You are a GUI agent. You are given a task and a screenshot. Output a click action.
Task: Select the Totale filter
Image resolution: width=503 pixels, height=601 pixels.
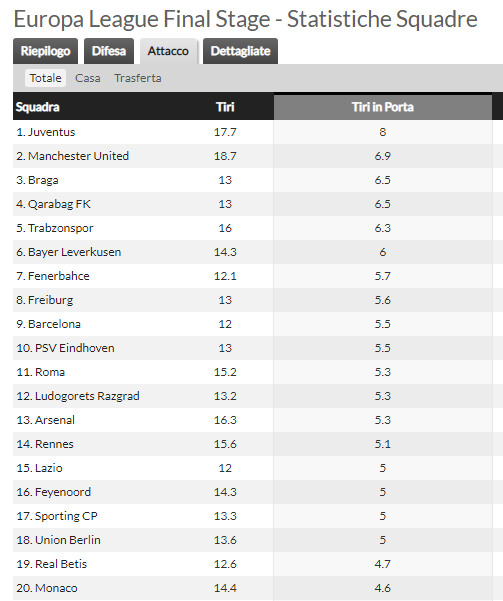tap(45, 78)
